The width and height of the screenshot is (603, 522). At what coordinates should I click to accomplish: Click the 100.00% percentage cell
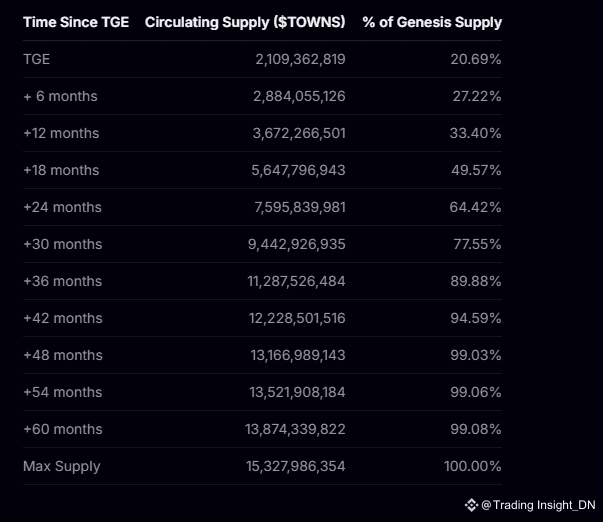[x=473, y=466]
